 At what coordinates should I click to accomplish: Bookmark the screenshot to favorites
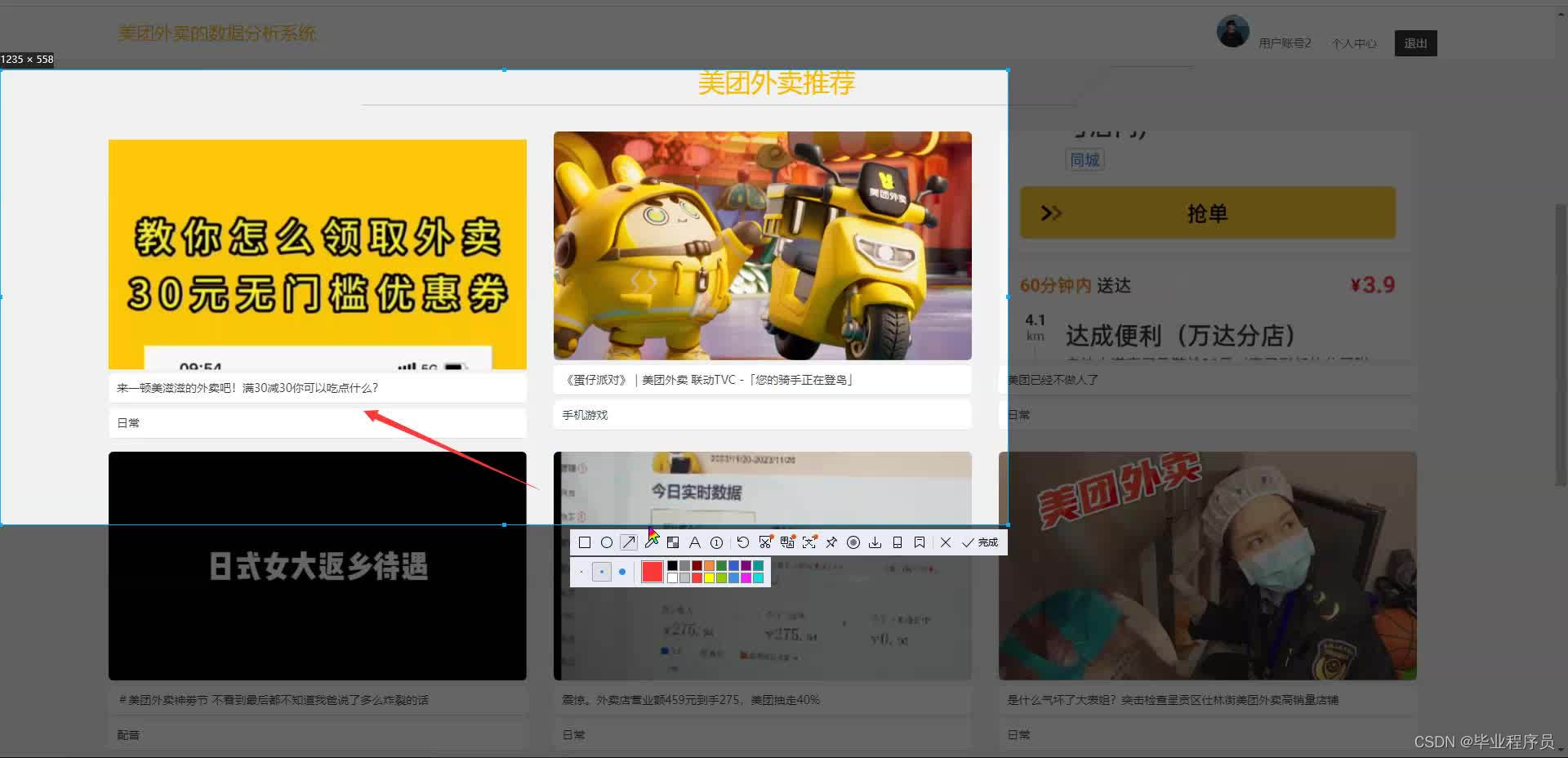pos(920,542)
